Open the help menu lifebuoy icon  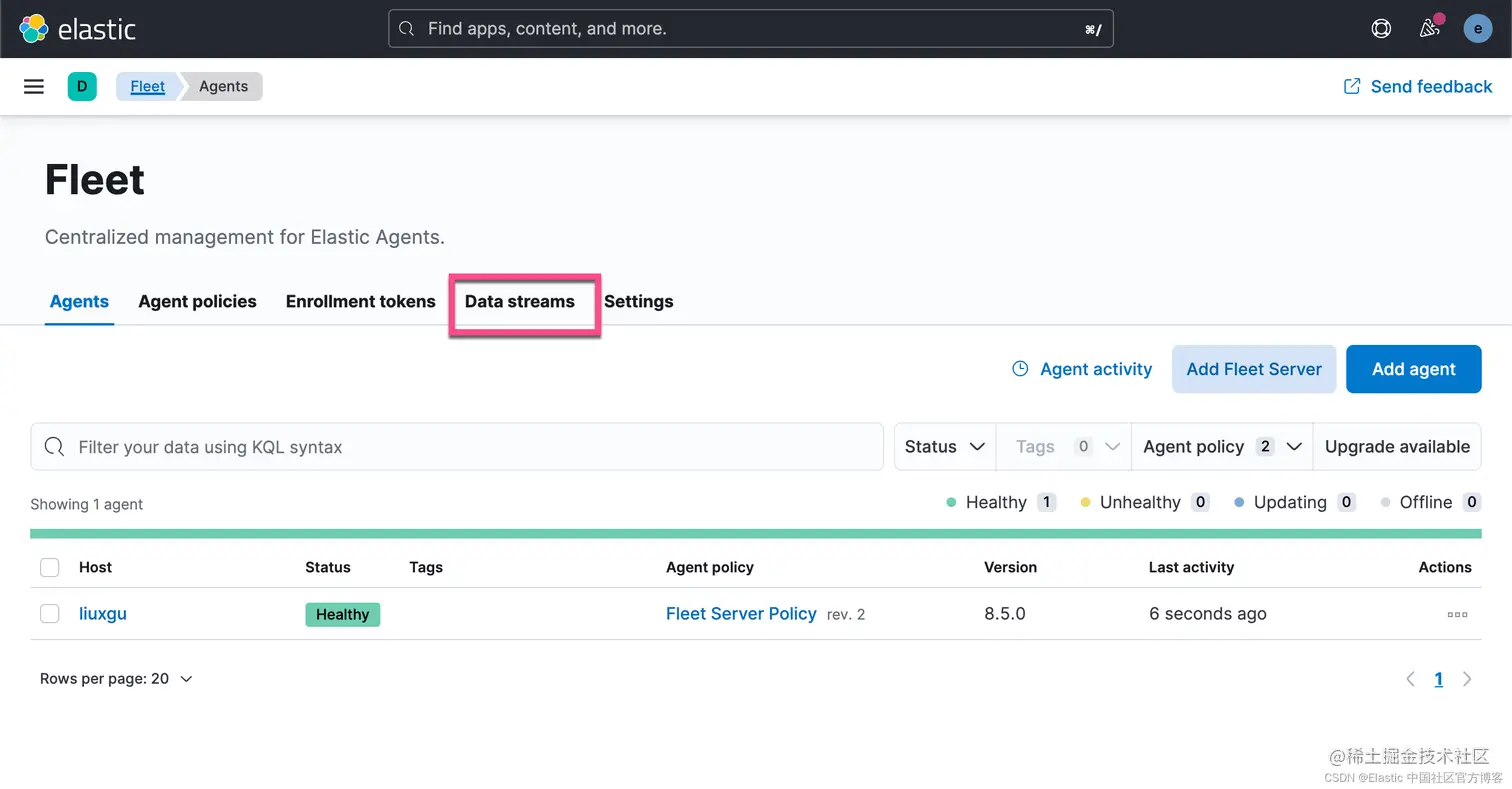1381,28
